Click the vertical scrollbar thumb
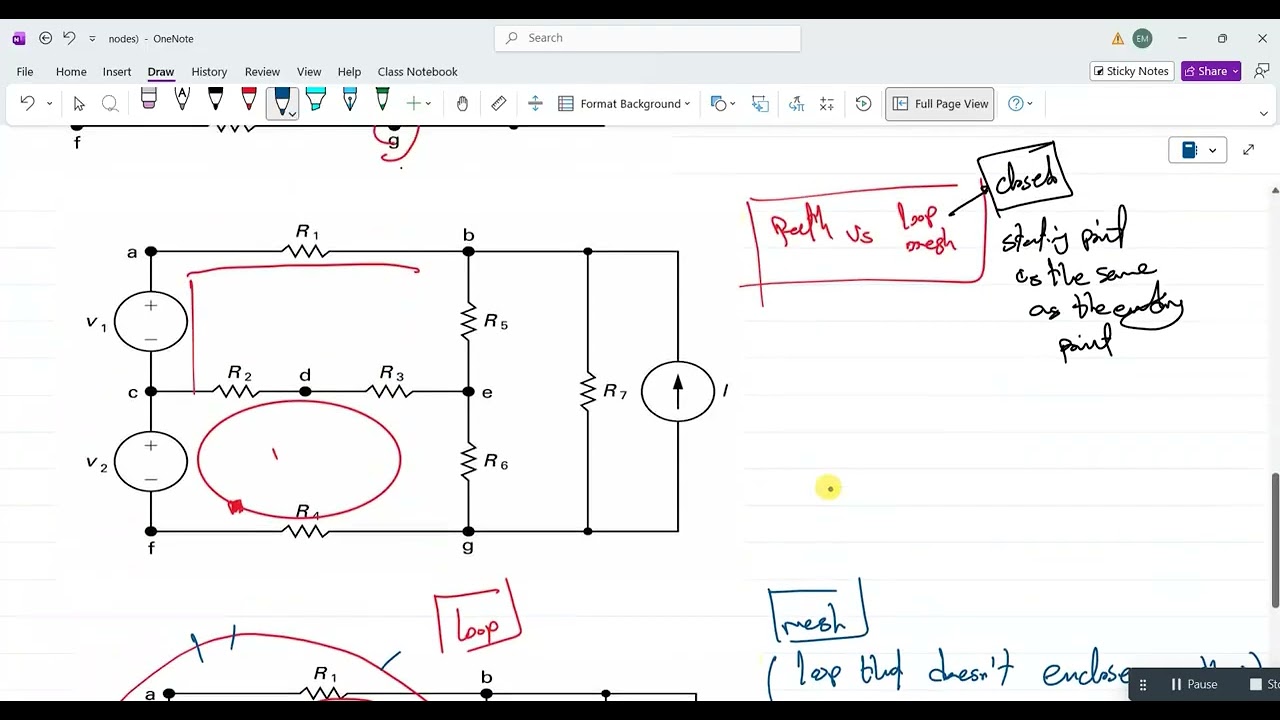This screenshot has height=720, width=1280. tap(1274, 539)
